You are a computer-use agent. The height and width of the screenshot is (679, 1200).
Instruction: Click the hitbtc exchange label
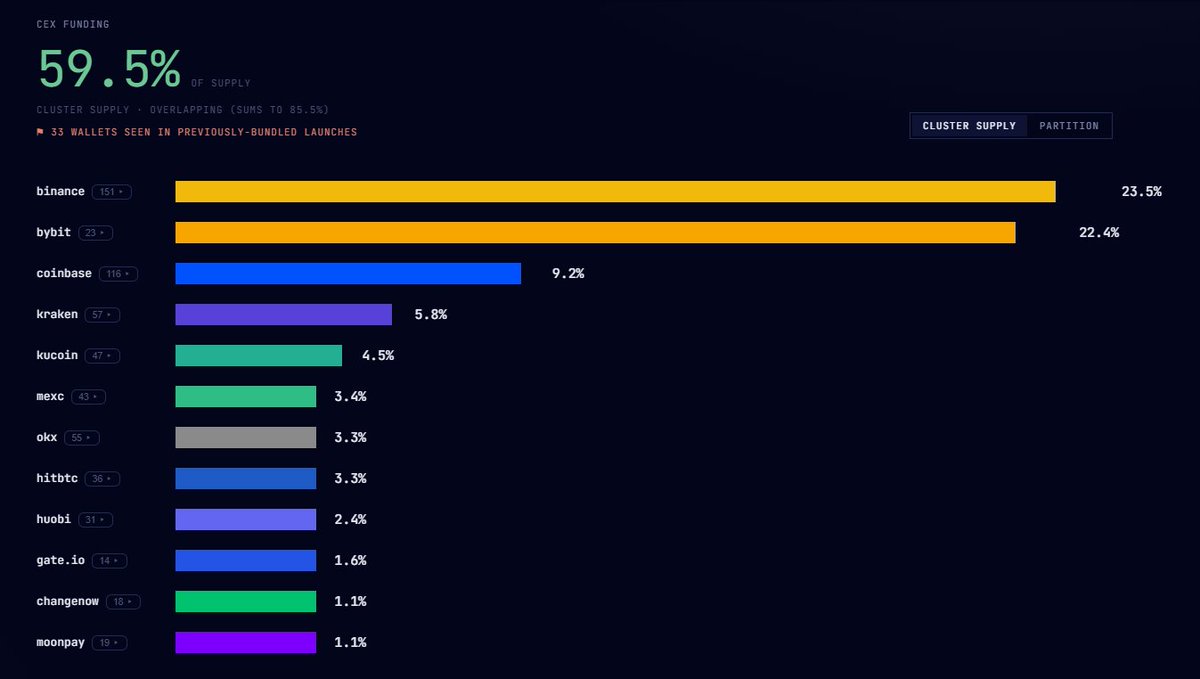pyautogui.click(x=57, y=478)
